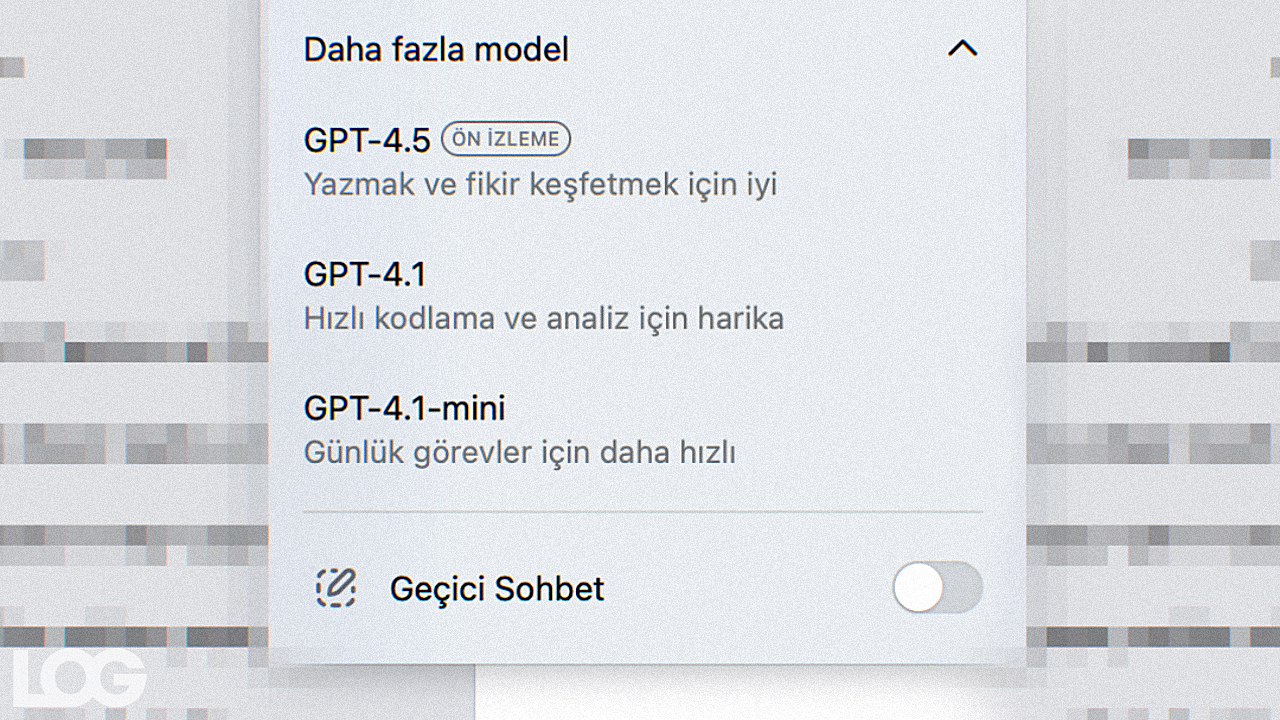The width and height of the screenshot is (1280, 720).
Task: Select the GPT-4.1 model title
Action: click(x=365, y=274)
